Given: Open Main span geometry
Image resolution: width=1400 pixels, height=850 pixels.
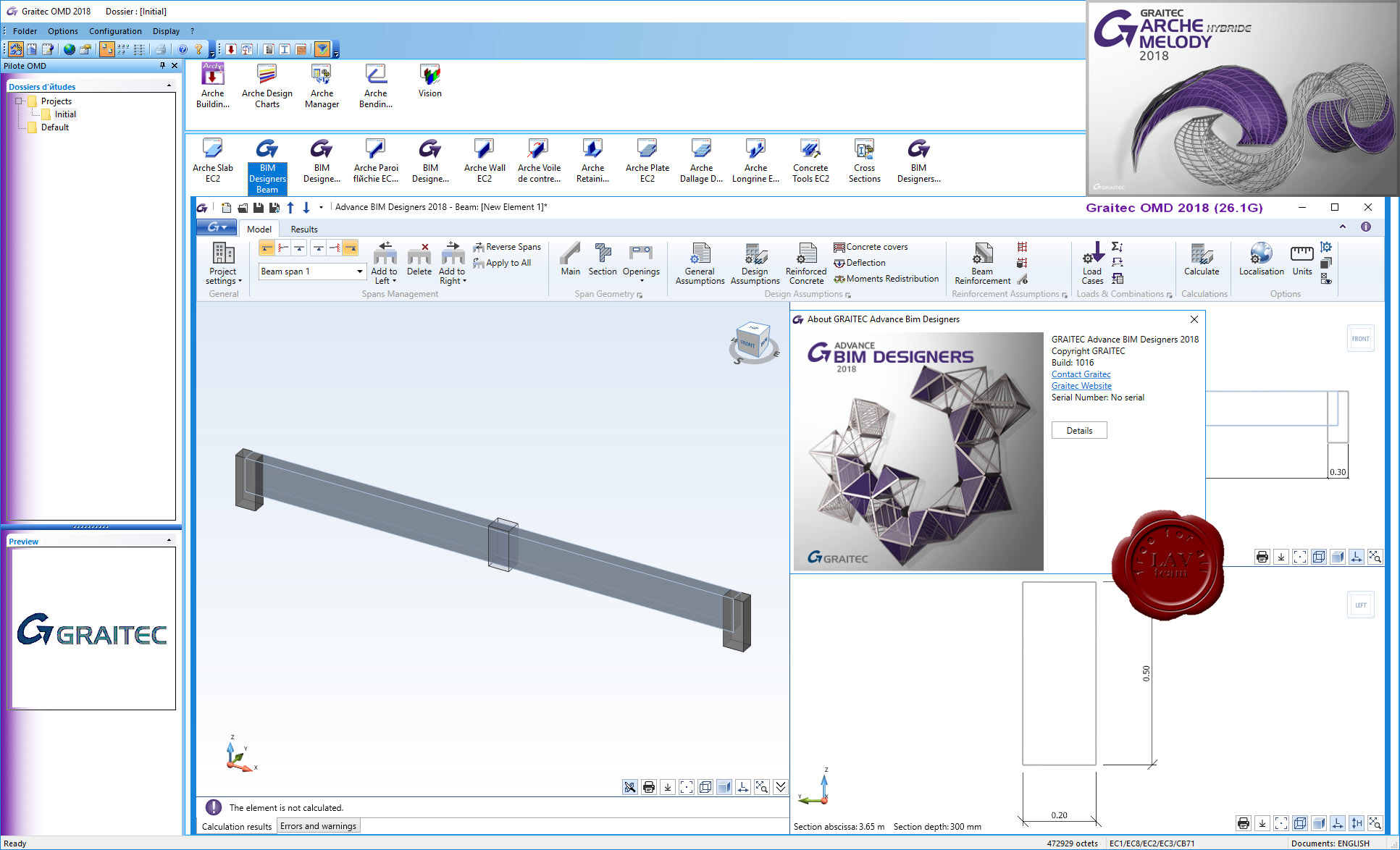Looking at the screenshot, I should [x=570, y=259].
